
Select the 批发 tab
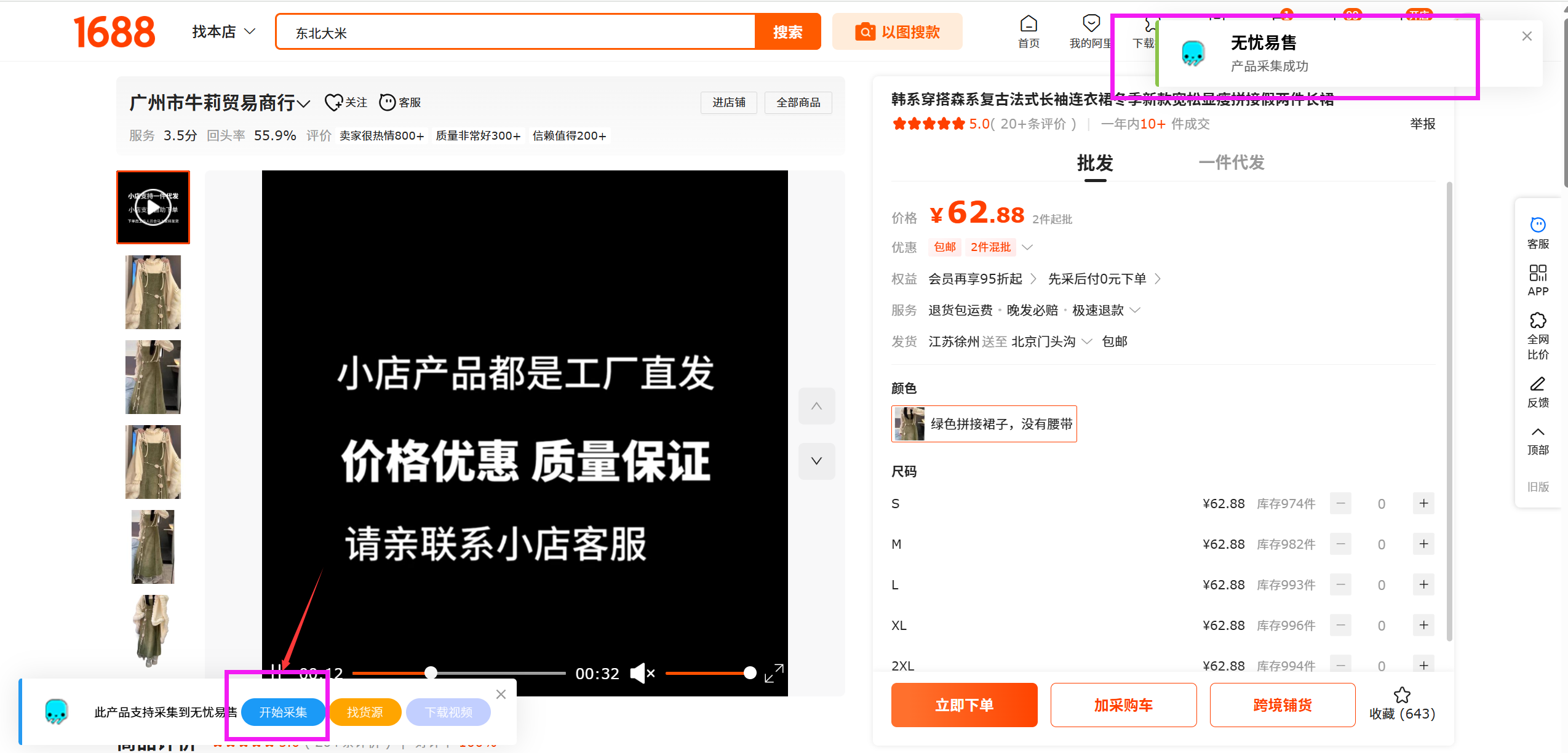pos(1095,163)
